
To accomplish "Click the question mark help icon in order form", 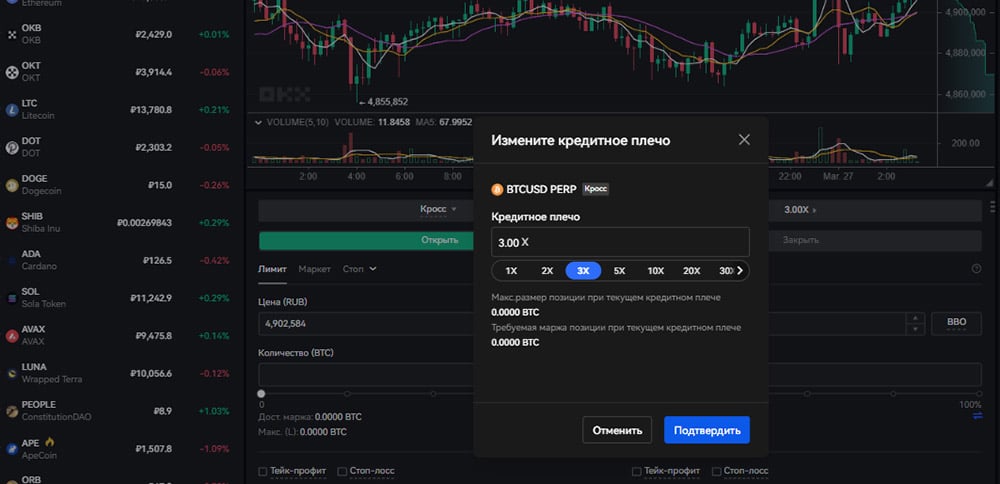I will tap(976, 269).
